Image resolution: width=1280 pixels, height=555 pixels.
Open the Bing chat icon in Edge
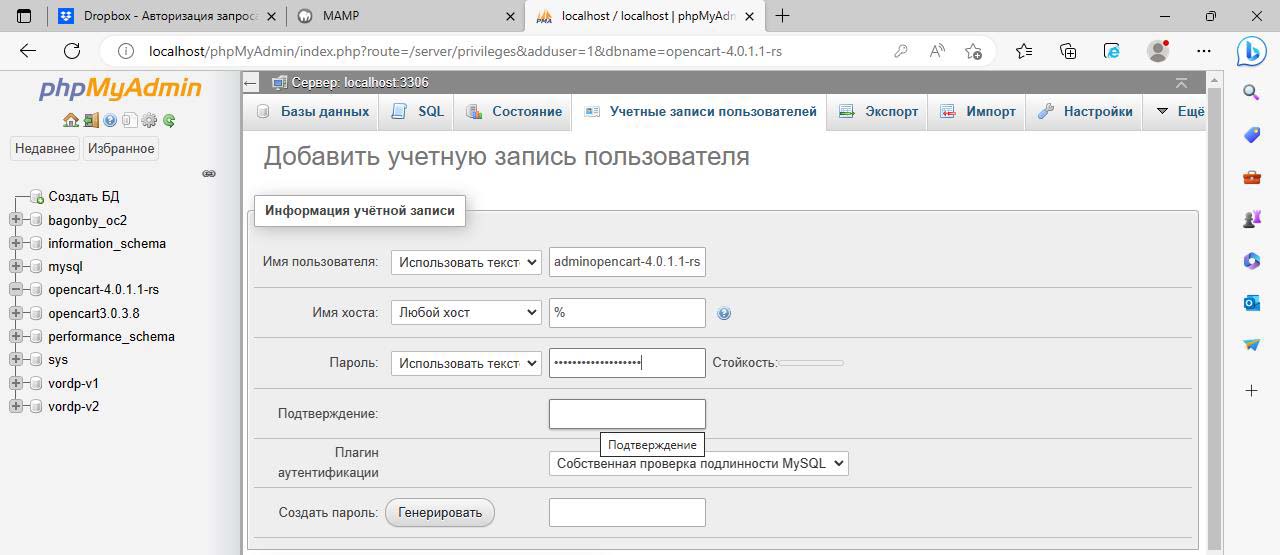[1251, 51]
